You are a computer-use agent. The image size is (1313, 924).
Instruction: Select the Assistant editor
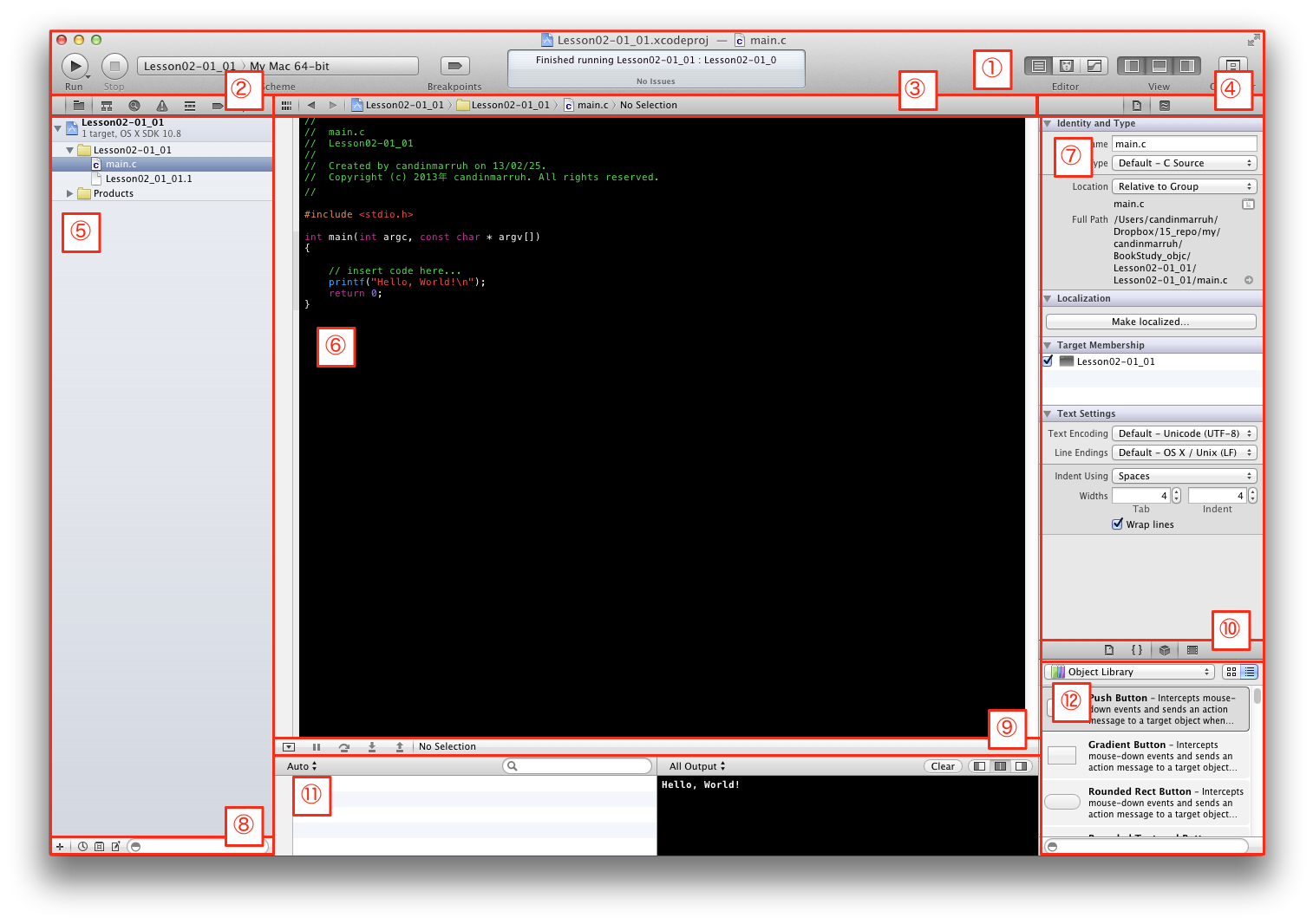click(1067, 66)
